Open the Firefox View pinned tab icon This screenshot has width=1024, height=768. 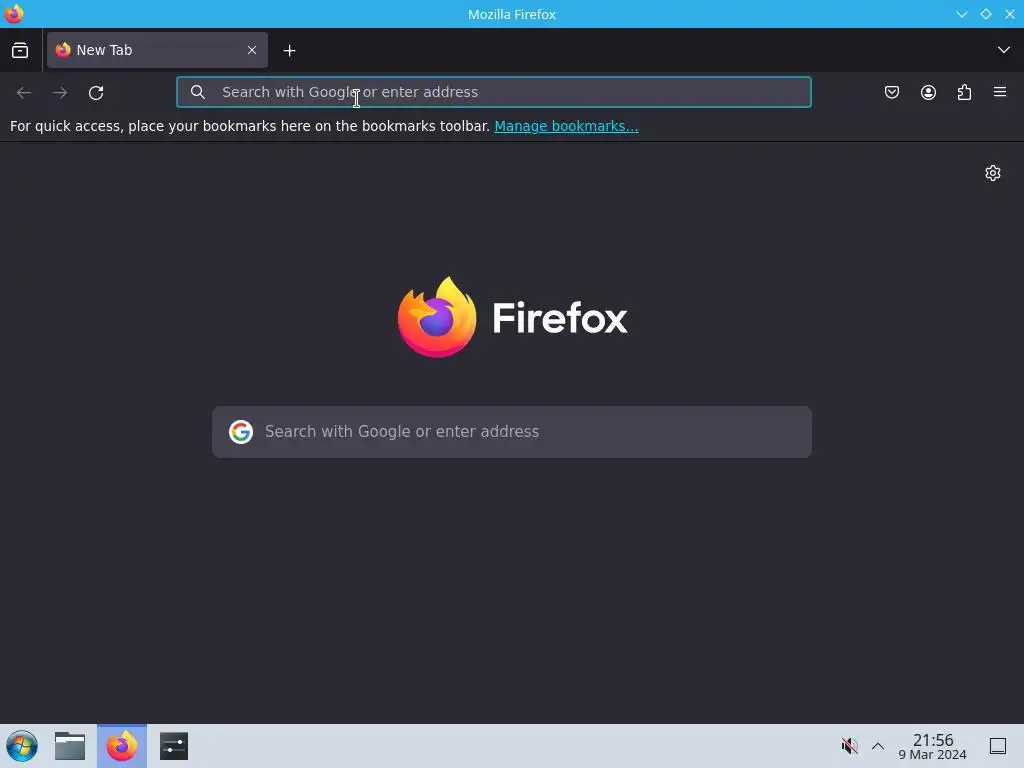pos(20,50)
